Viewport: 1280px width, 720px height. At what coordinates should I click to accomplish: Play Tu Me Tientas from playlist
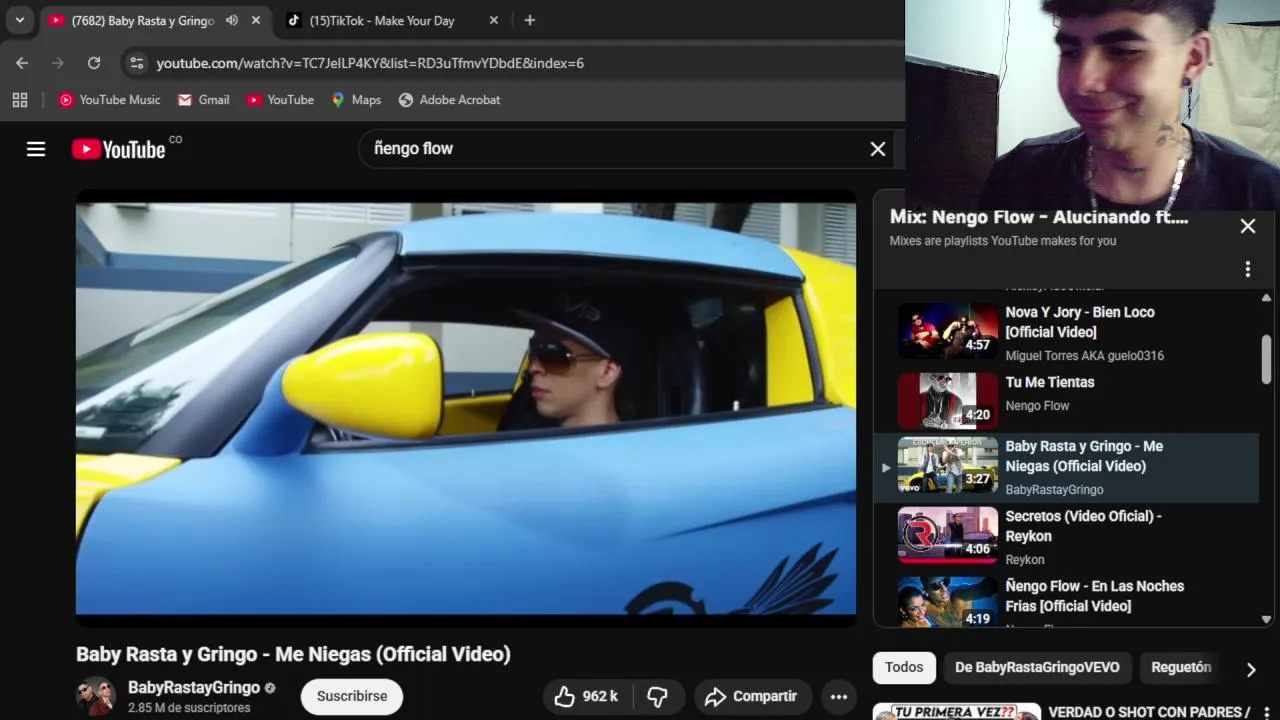[1050, 382]
